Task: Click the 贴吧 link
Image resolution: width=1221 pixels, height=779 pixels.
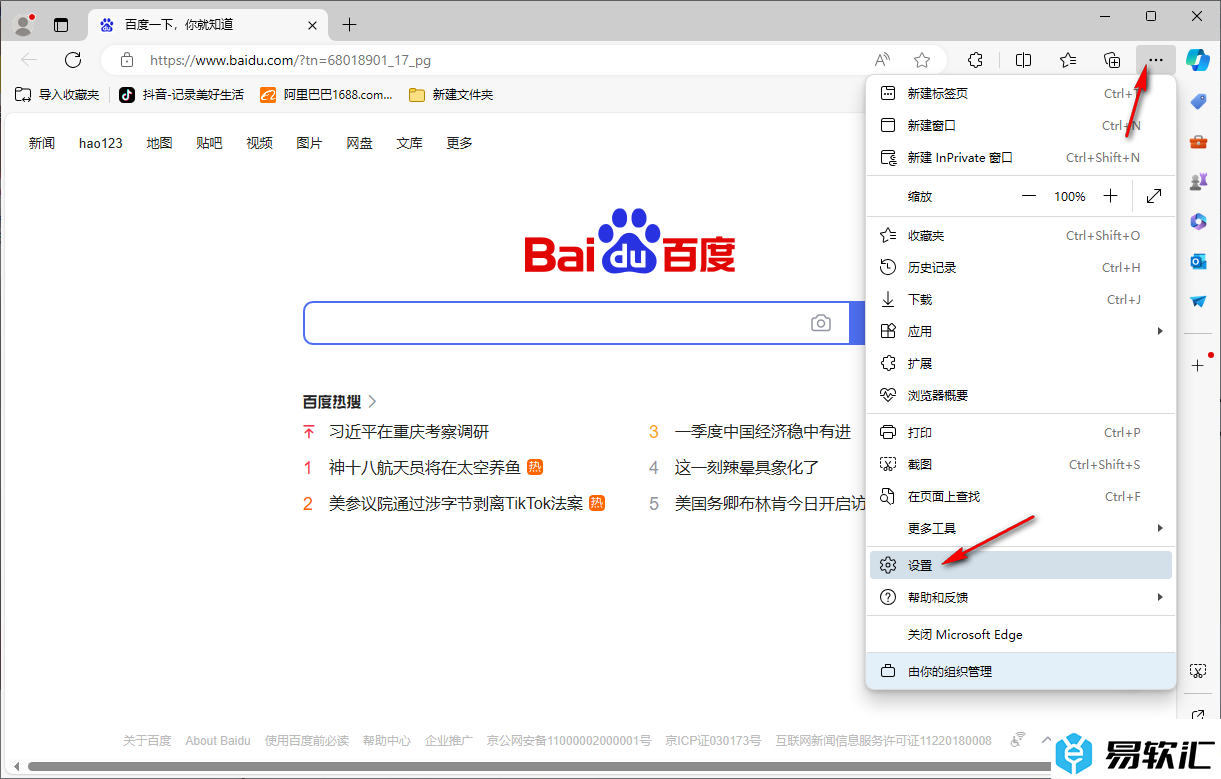Action: point(209,143)
